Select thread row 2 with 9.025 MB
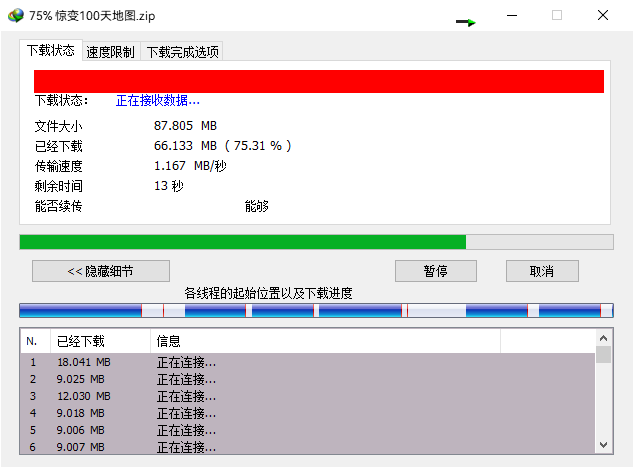 pos(308,379)
